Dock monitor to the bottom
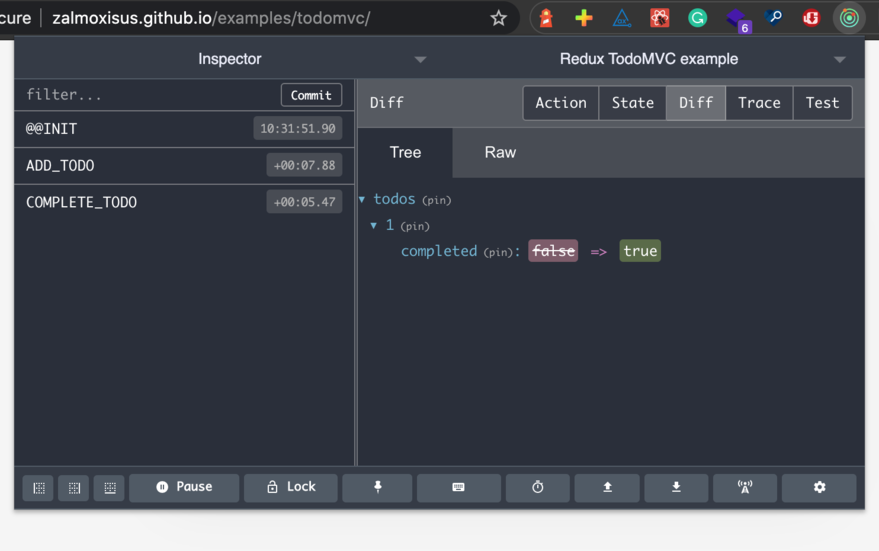 tap(109, 488)
